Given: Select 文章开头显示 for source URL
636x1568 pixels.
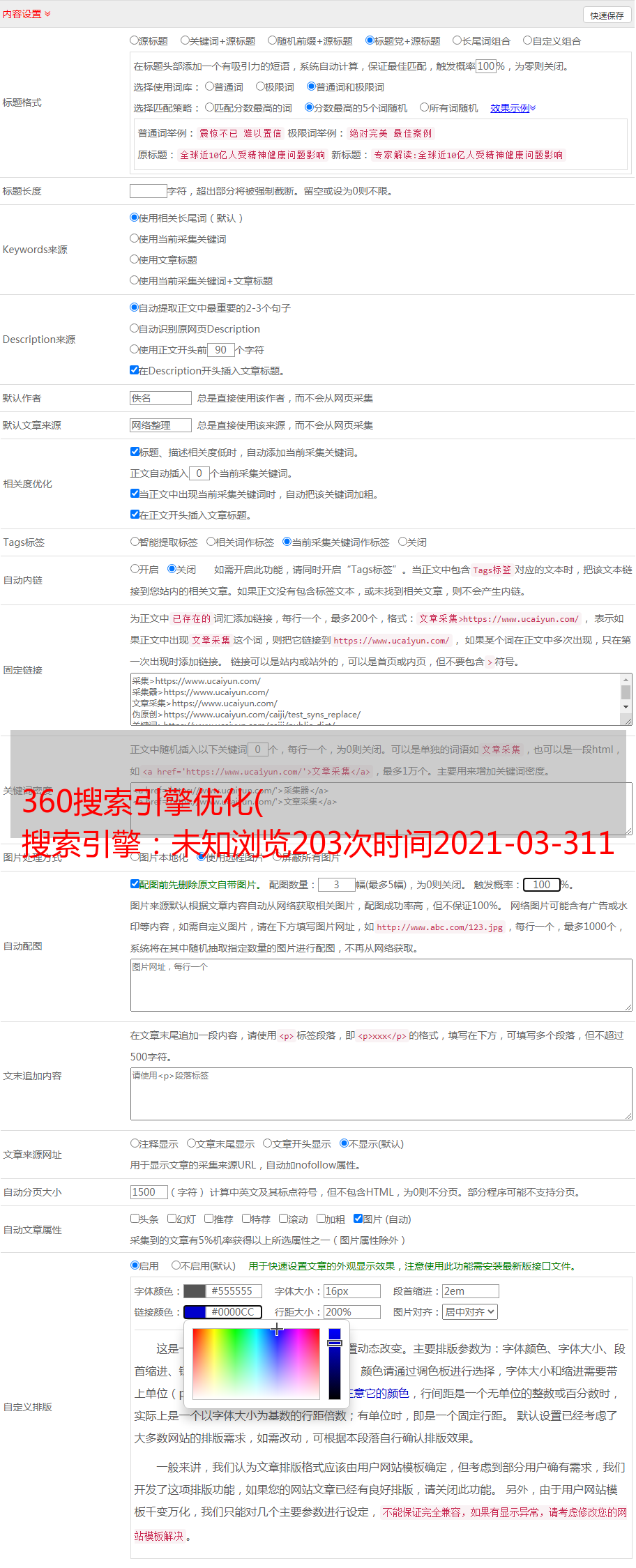Looking at the screenshot, I should point(267,1143).
